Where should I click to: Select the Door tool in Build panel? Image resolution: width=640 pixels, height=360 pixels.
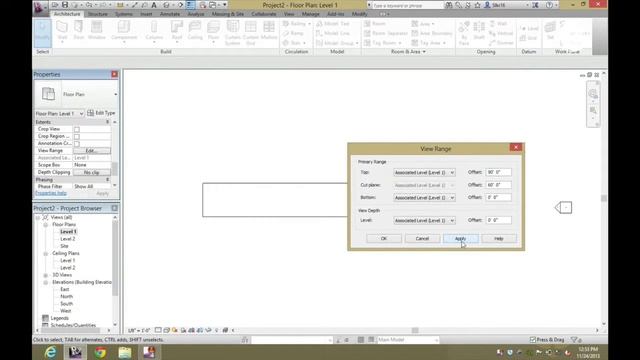[79, 31]
